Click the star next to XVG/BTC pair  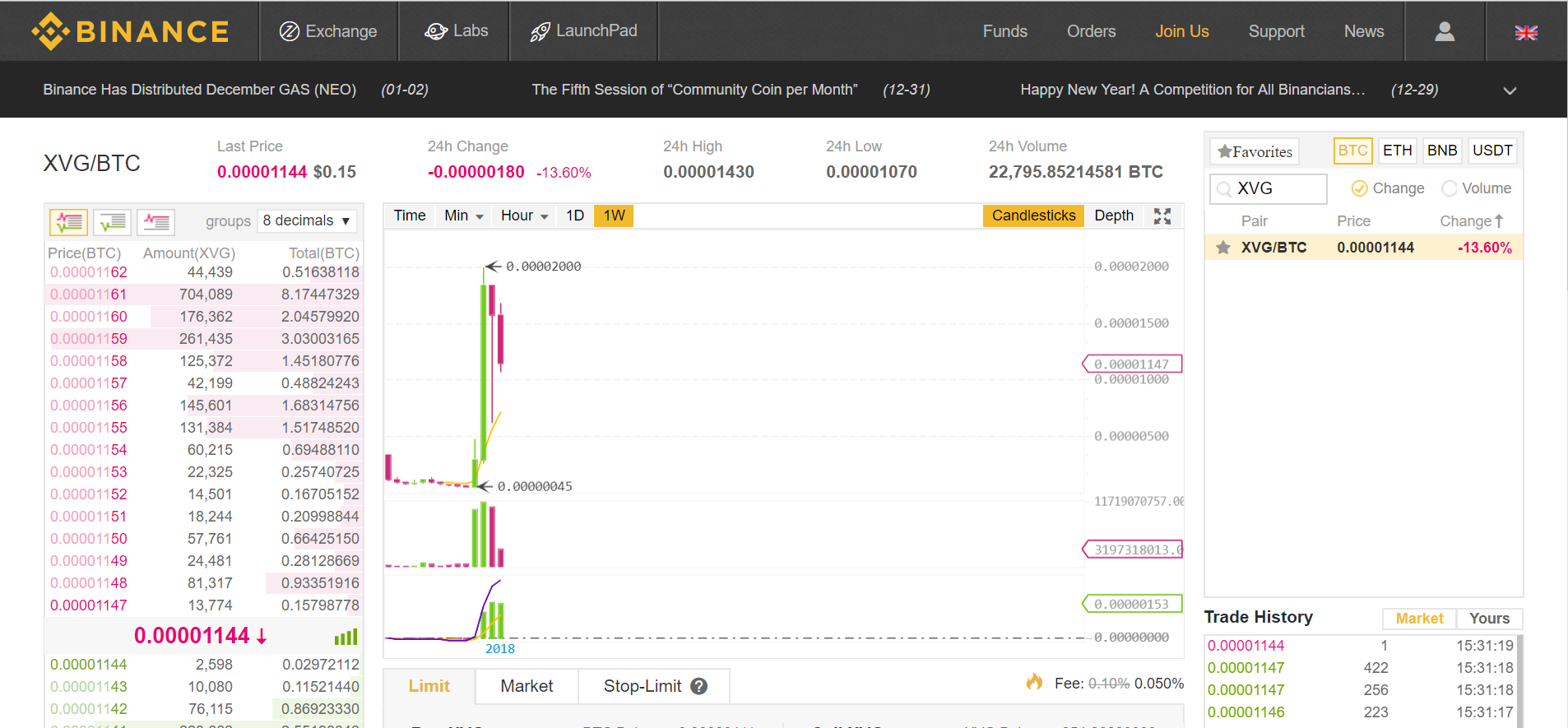(1223, 248)
